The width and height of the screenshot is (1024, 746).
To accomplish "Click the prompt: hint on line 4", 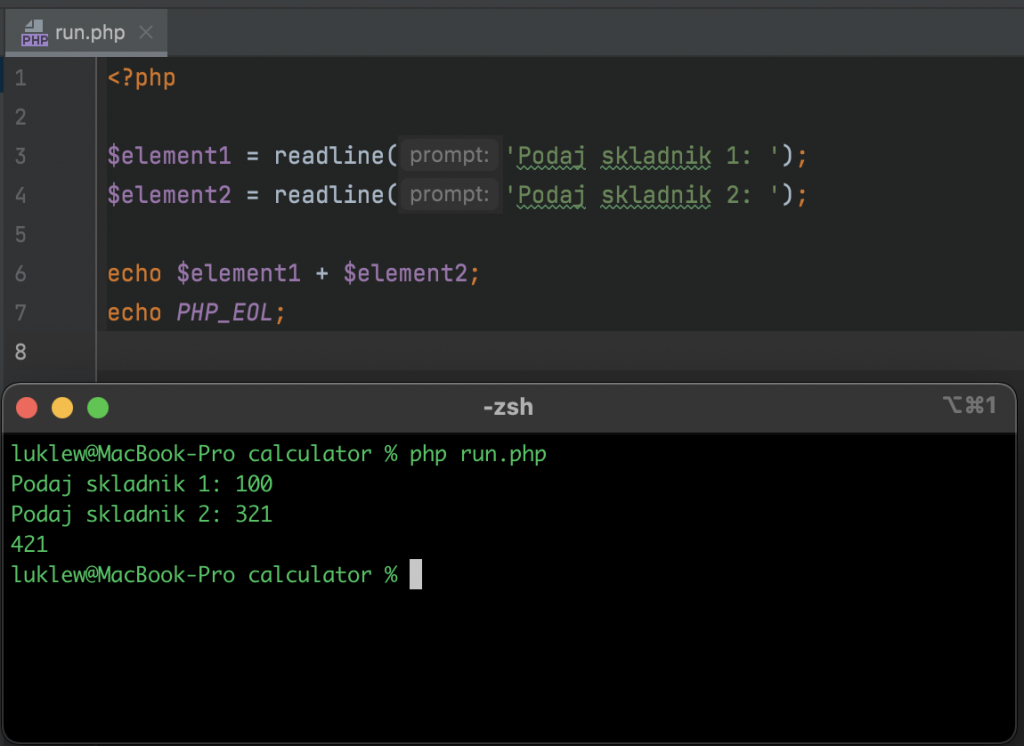I will click(x=449, y=194).
